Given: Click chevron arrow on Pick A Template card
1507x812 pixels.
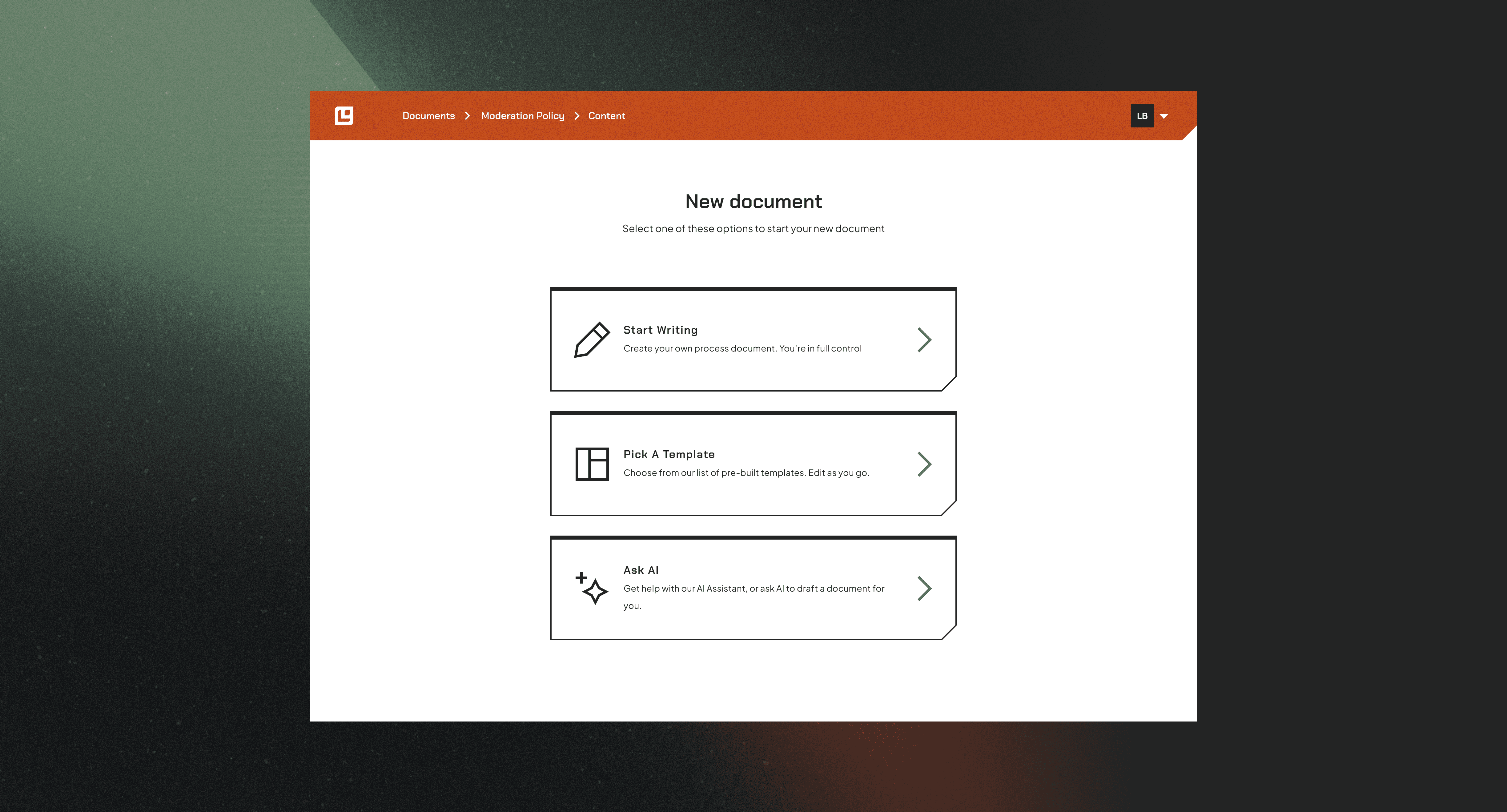Looking at the screenshot, I should (x=924, y=464).
